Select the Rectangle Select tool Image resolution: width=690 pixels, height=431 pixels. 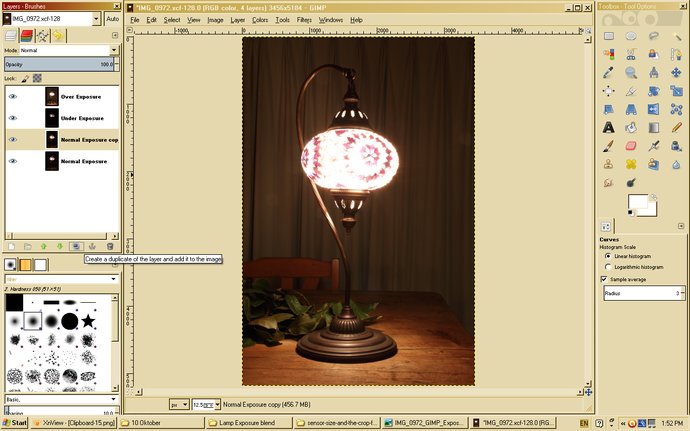pyautogui.click(x=609, y=36)
